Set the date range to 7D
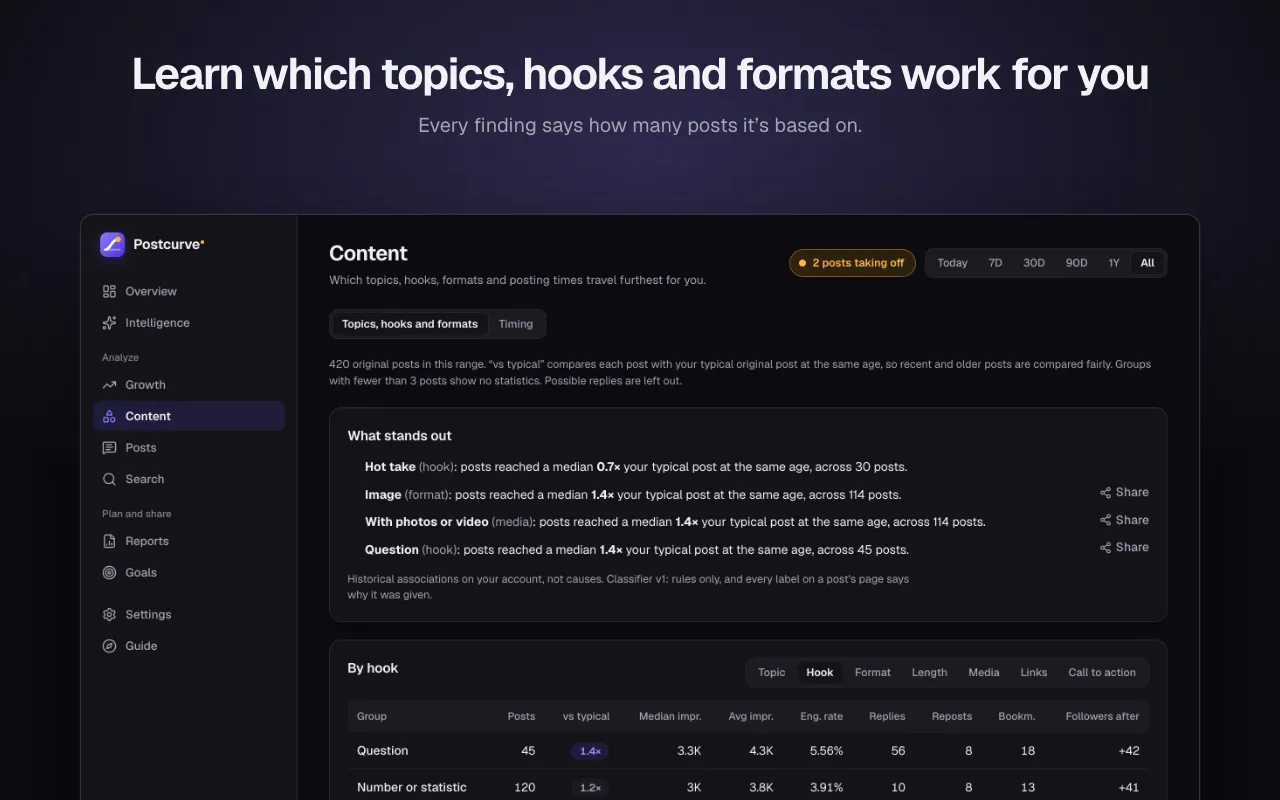The width and height of the screenshot is (1280, 800). pos(995,263)
